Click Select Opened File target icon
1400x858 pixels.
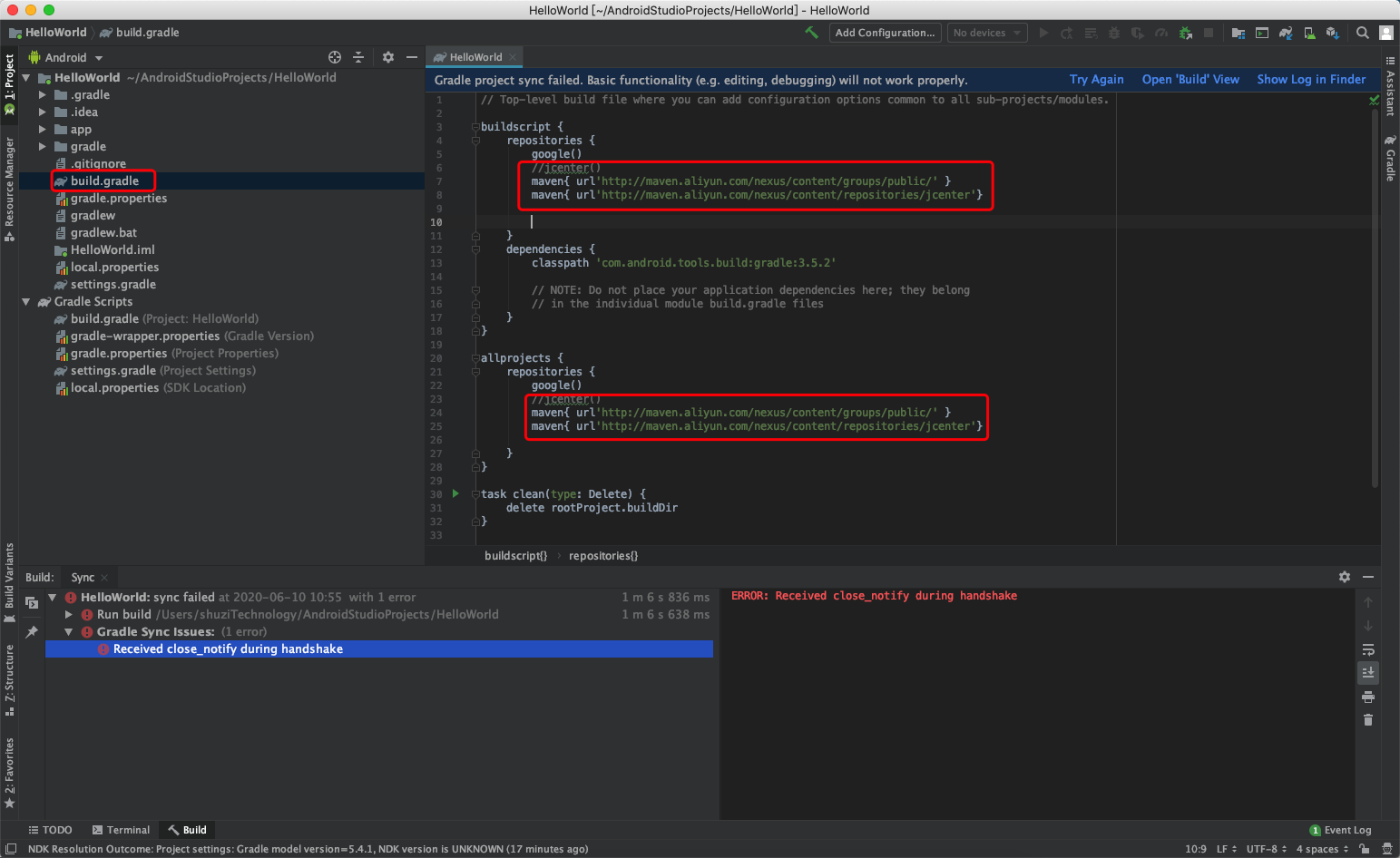[x=335, y=57]
